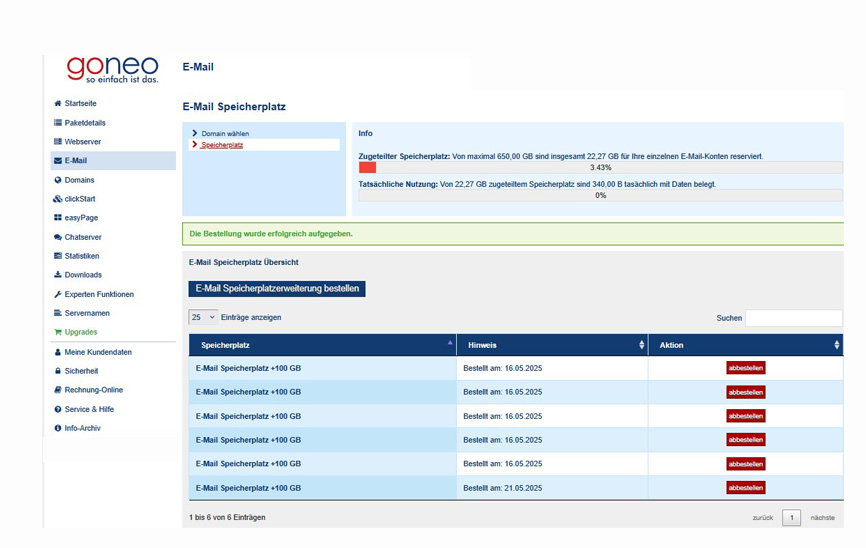Click the Upgrades shopping cart icon
The image size is (866, 548).
tap(57, 332)
